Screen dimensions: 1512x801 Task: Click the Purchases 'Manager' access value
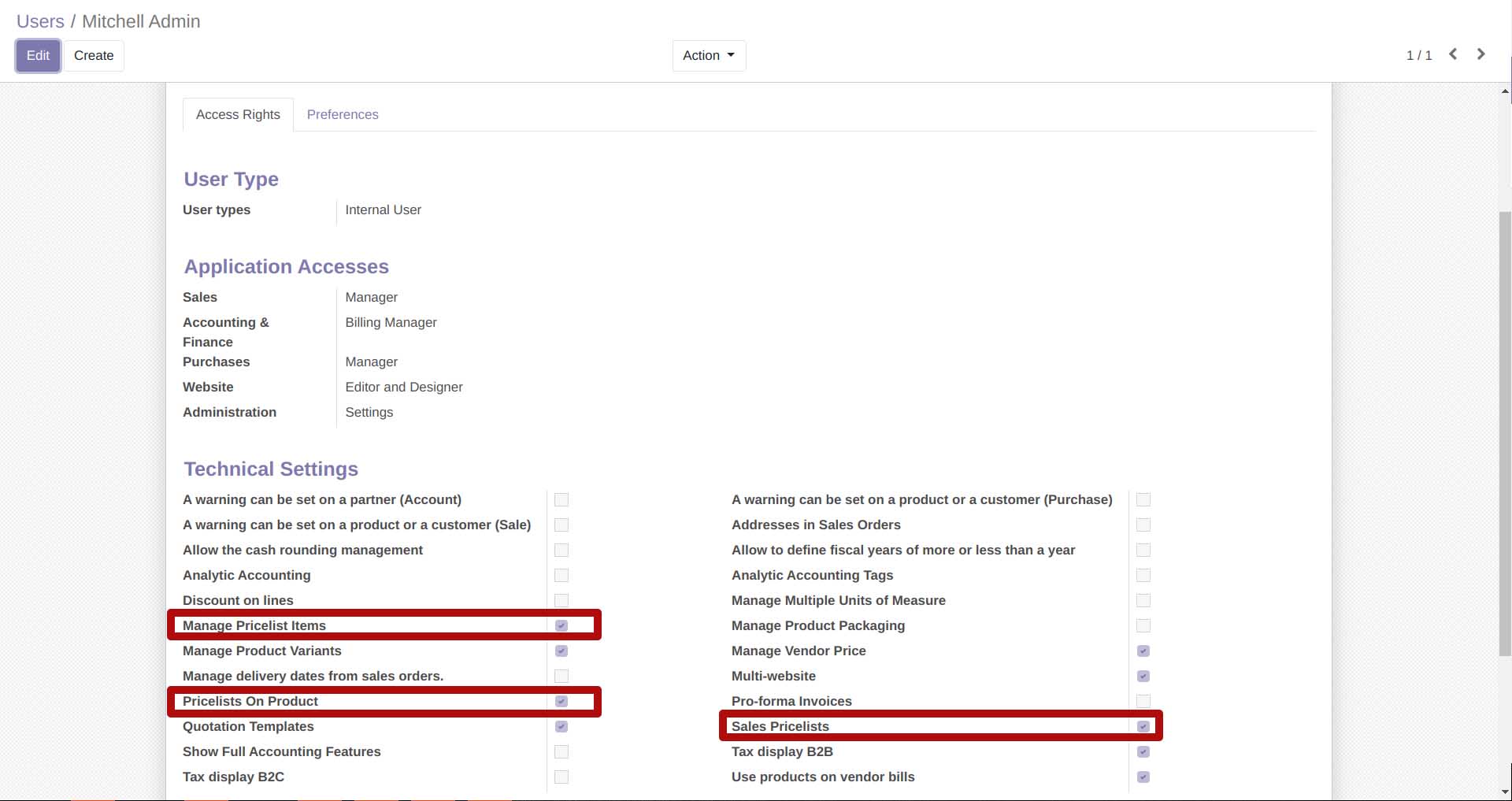(371, 362)
